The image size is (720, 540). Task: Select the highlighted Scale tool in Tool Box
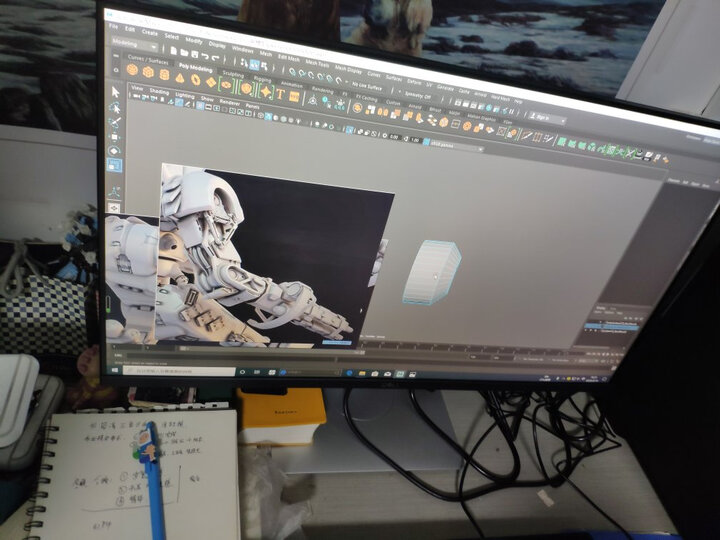[x=114, y=165]
